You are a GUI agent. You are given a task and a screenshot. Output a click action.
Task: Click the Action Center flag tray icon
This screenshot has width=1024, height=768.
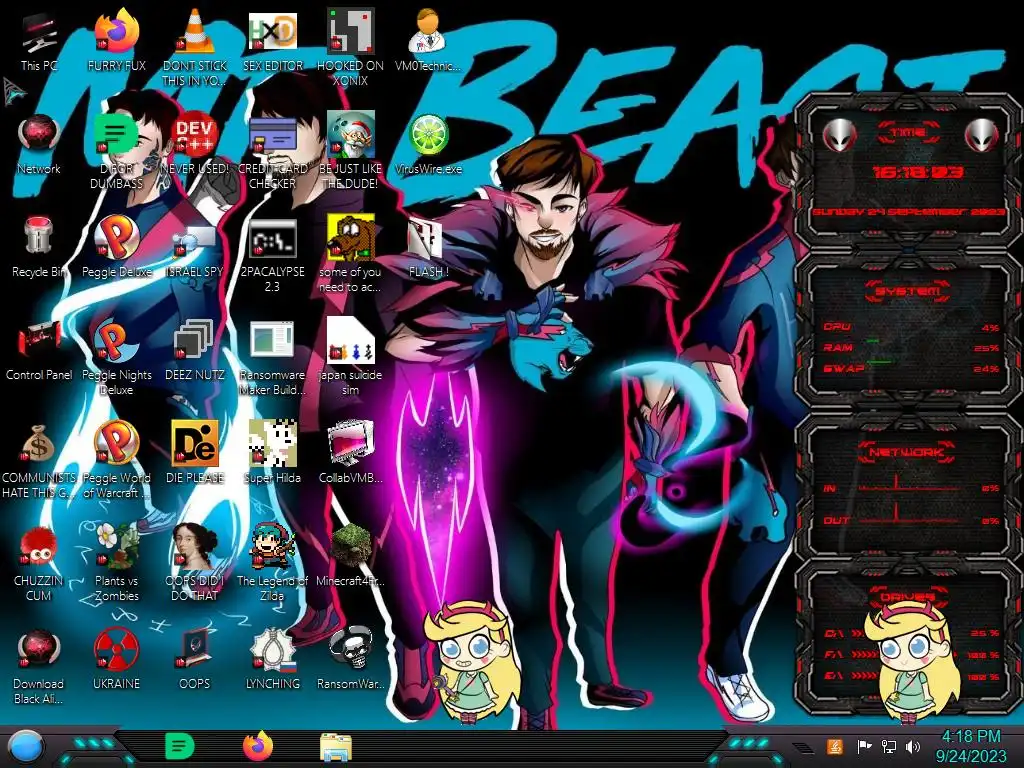pyautogui.click(x=864, y=746)
